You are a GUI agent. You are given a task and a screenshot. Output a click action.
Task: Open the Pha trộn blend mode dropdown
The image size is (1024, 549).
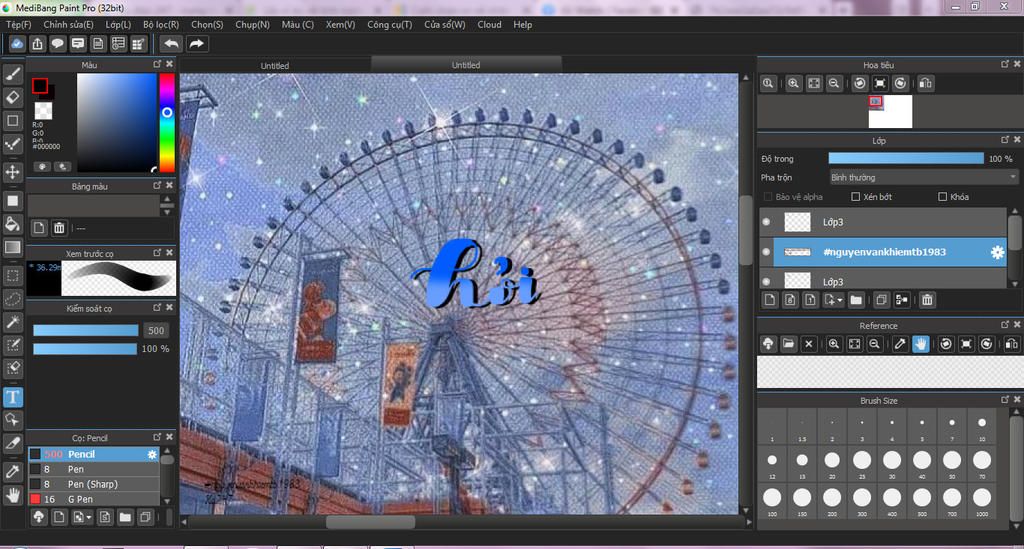[923, 178]
